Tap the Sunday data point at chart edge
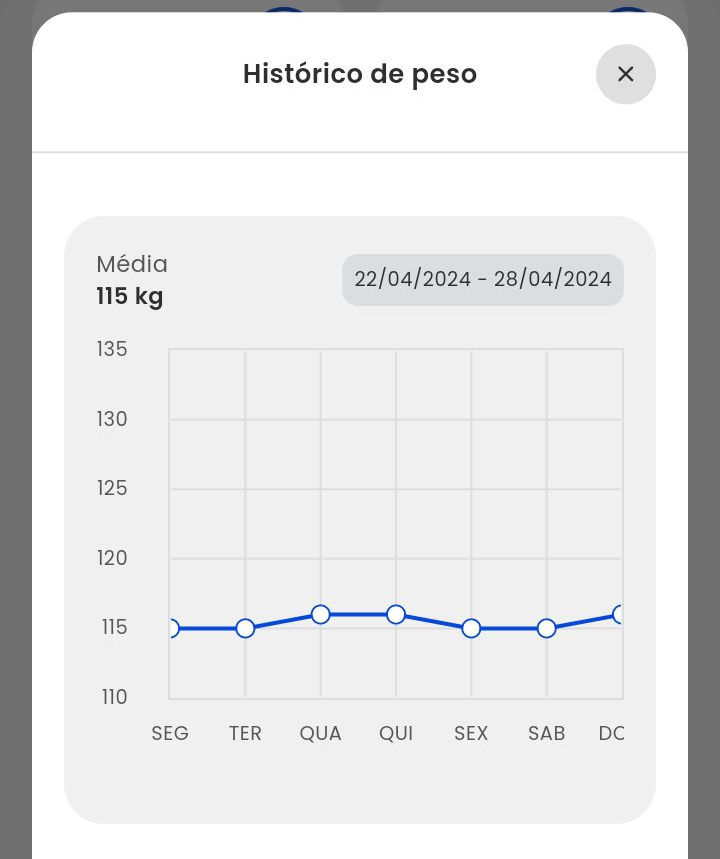720x859 pixels. tap(619, 614)
